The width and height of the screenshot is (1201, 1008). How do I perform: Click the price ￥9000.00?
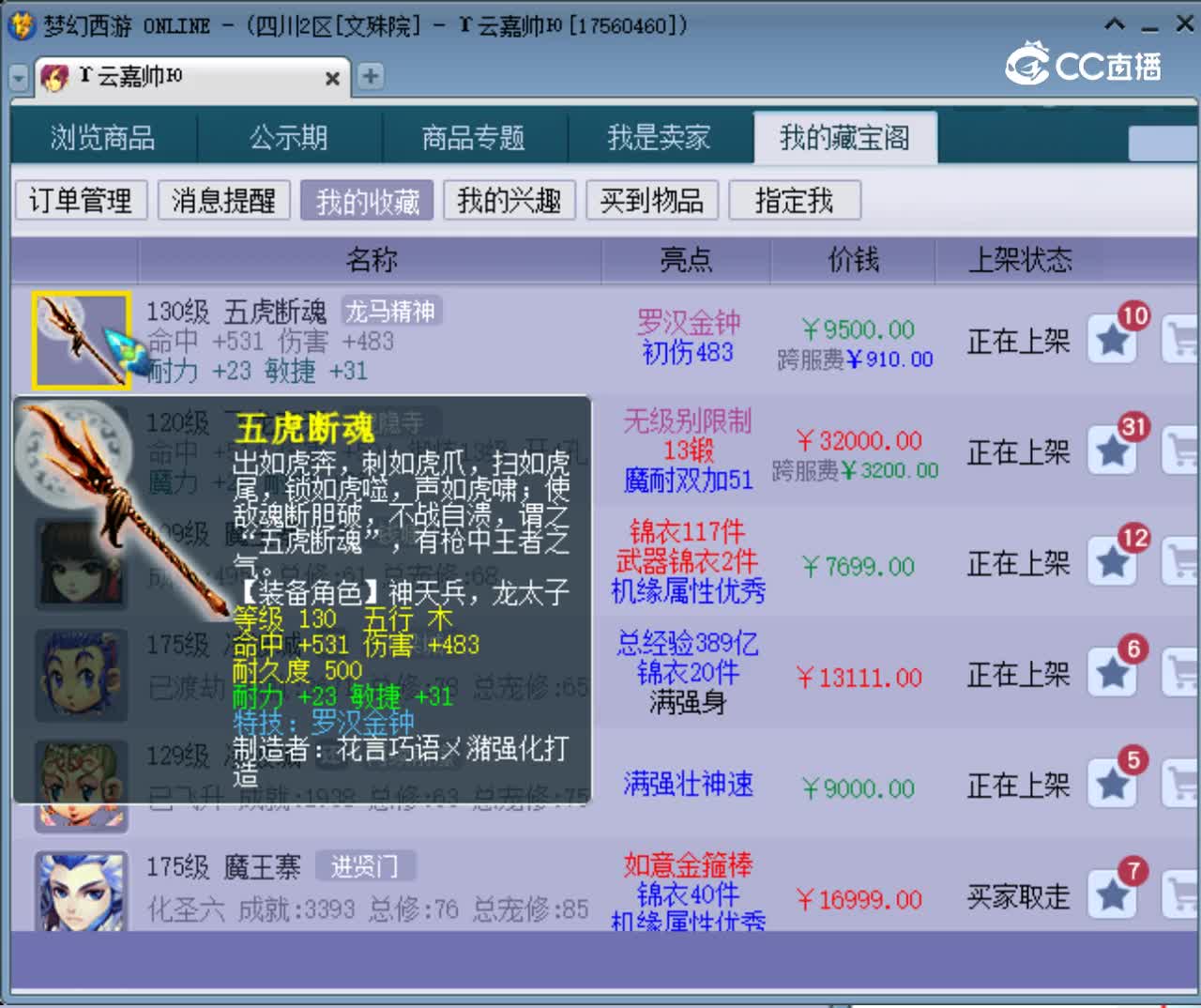[858, 787]
